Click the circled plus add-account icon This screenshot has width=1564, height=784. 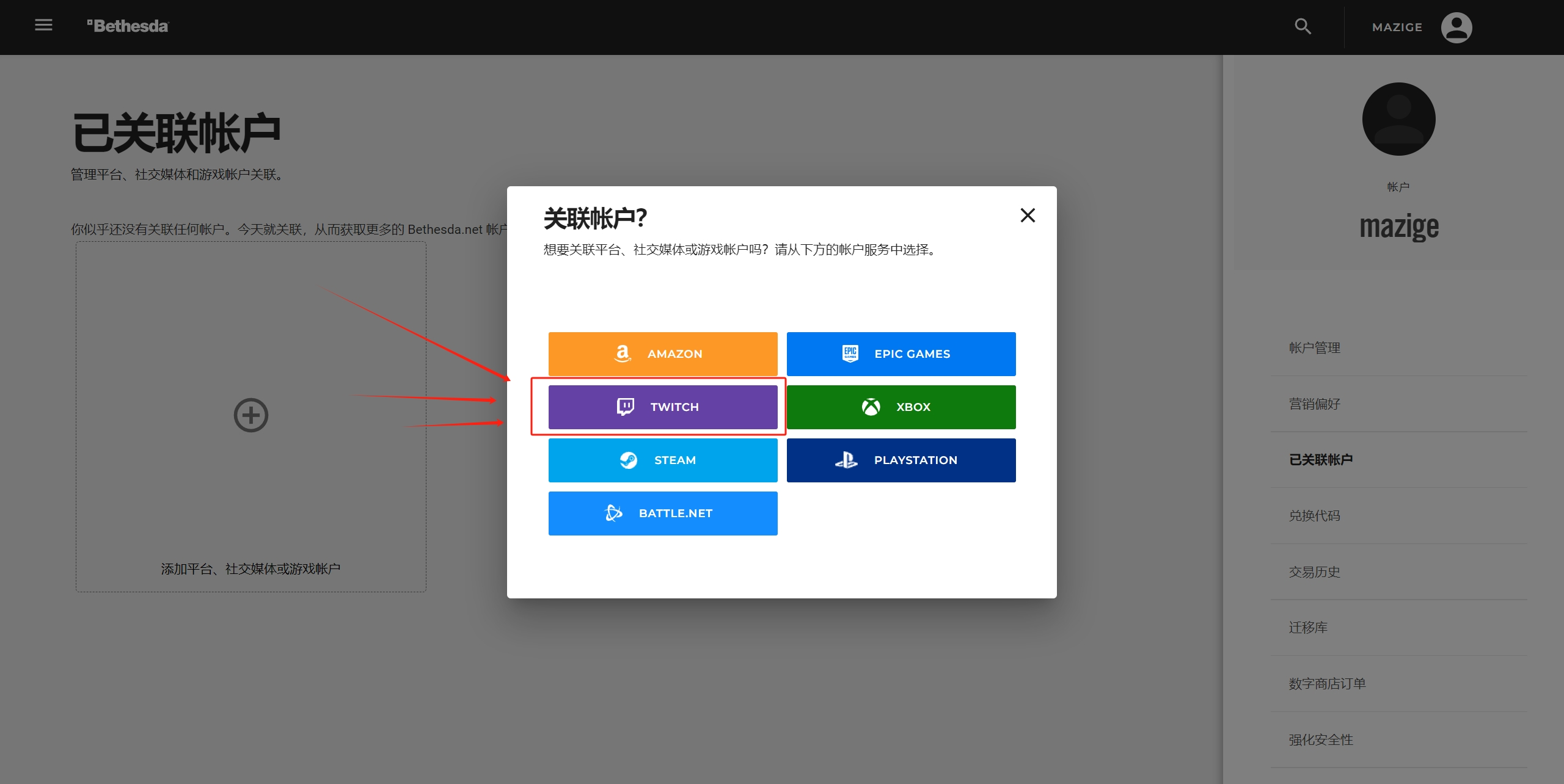(x=251, y=415)
